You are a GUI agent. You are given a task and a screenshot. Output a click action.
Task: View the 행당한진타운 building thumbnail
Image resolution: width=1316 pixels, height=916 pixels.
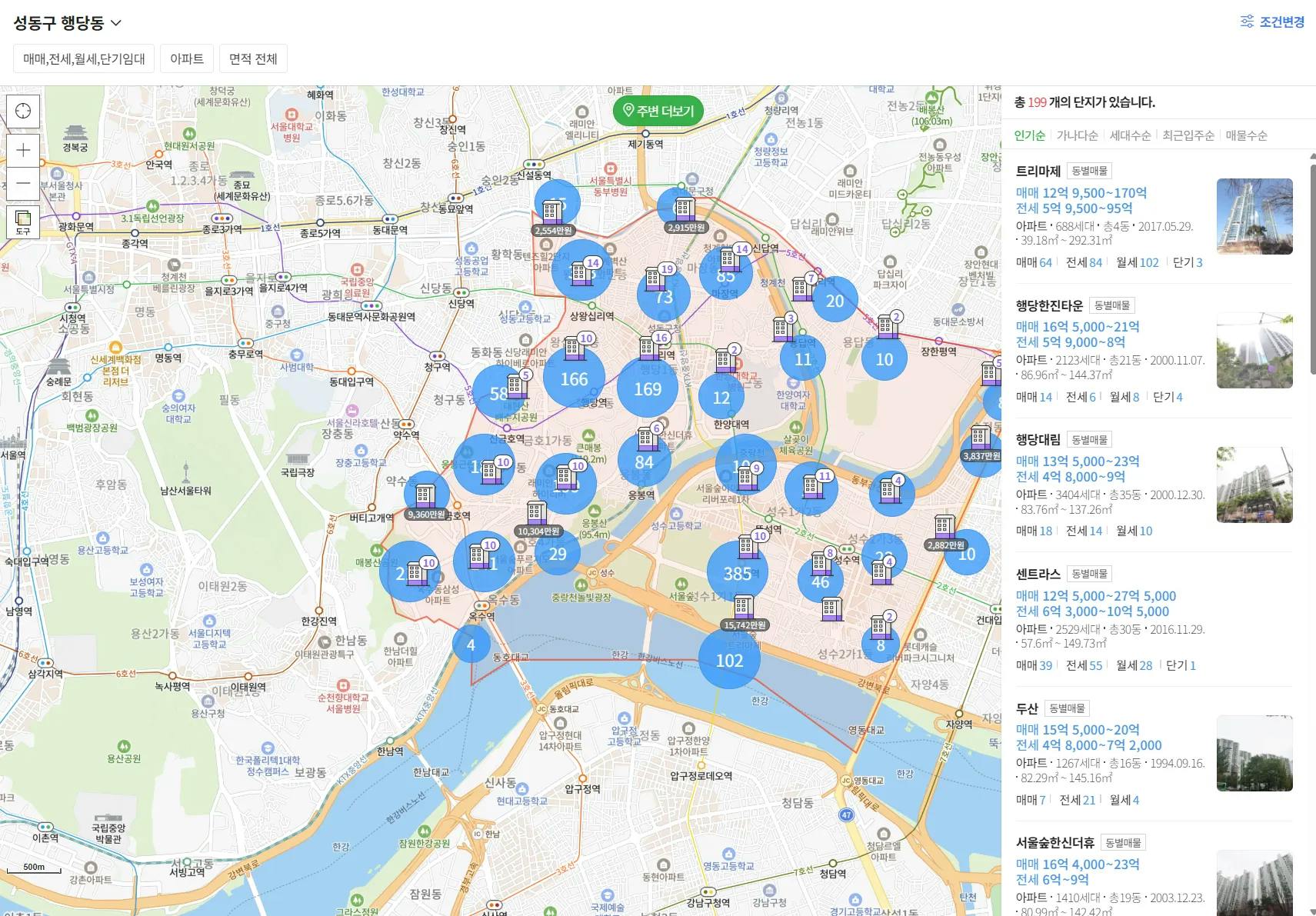click(x=1254, y=351)
